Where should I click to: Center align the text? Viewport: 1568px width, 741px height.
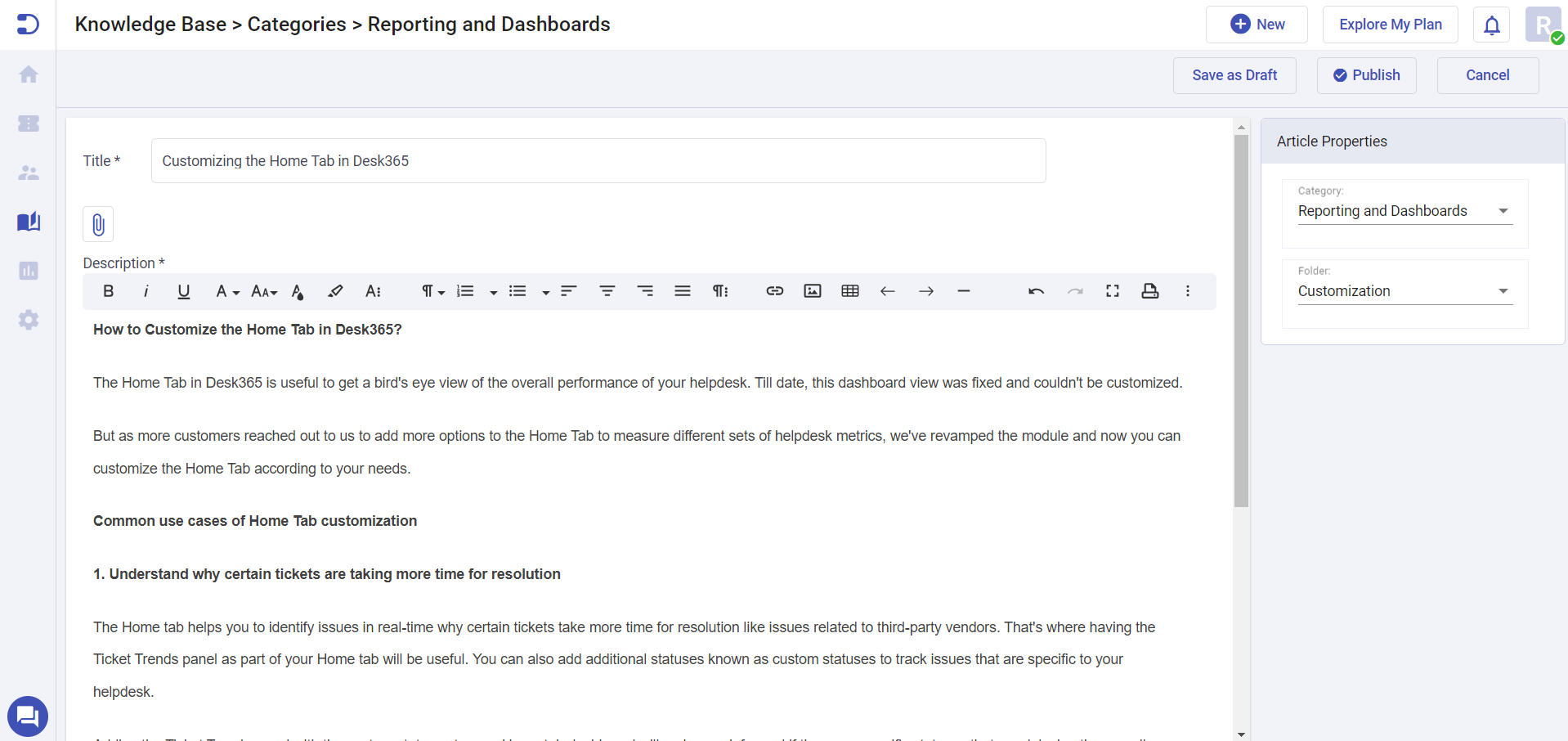607,291
